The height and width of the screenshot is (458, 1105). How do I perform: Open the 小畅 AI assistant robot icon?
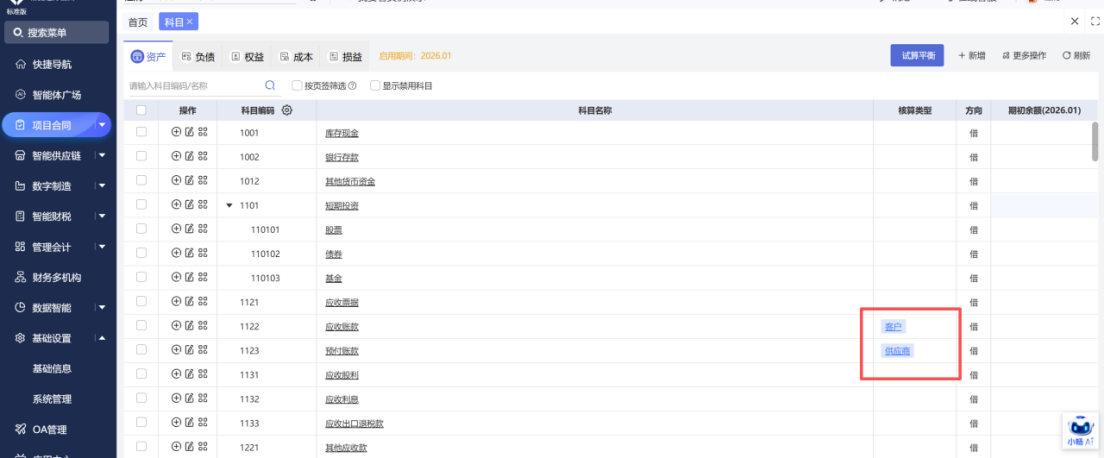[1082, 431]
